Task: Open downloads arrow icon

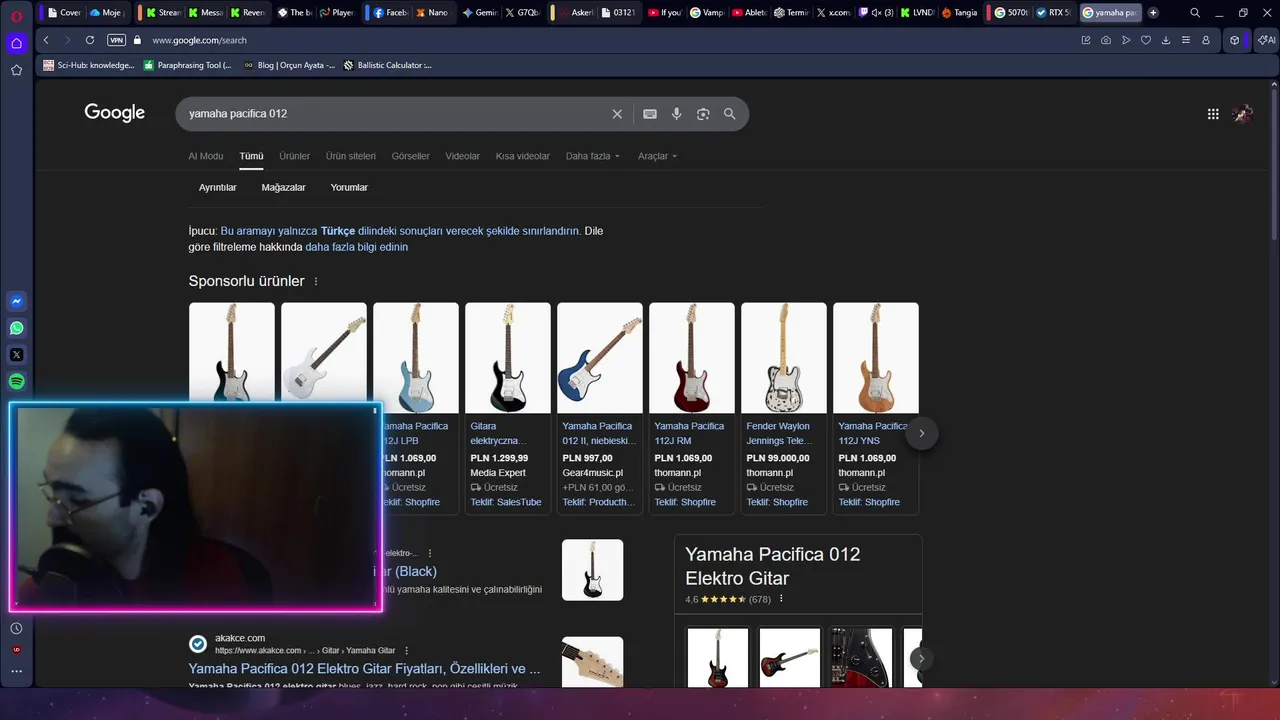Action: point(1166,40)
